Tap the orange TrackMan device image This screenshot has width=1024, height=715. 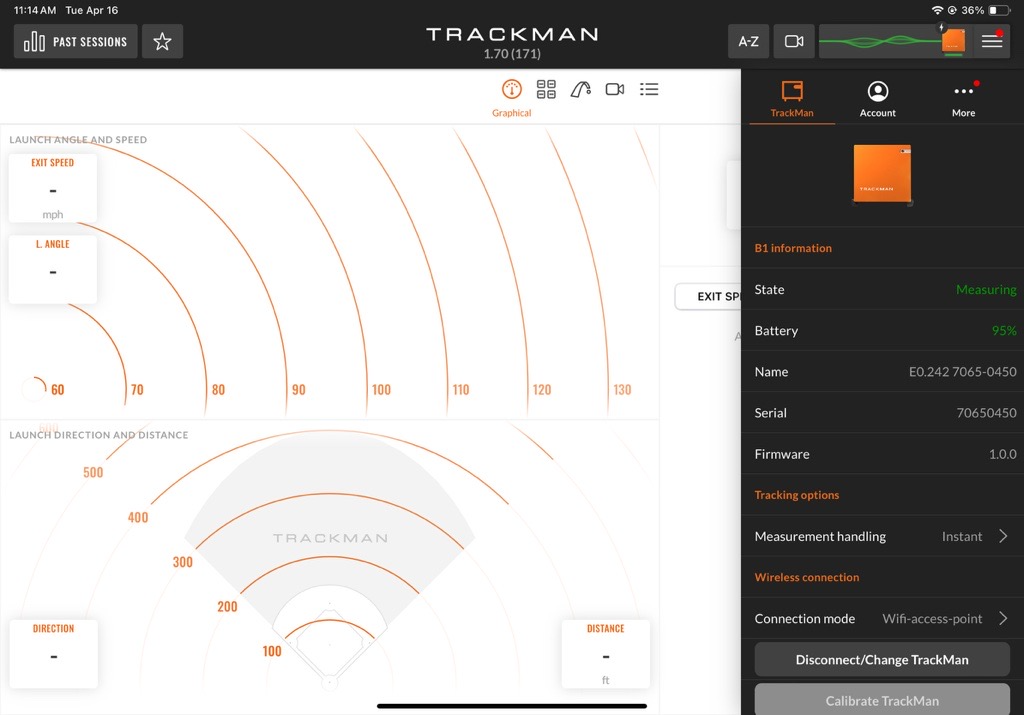[x=882, y=174]
